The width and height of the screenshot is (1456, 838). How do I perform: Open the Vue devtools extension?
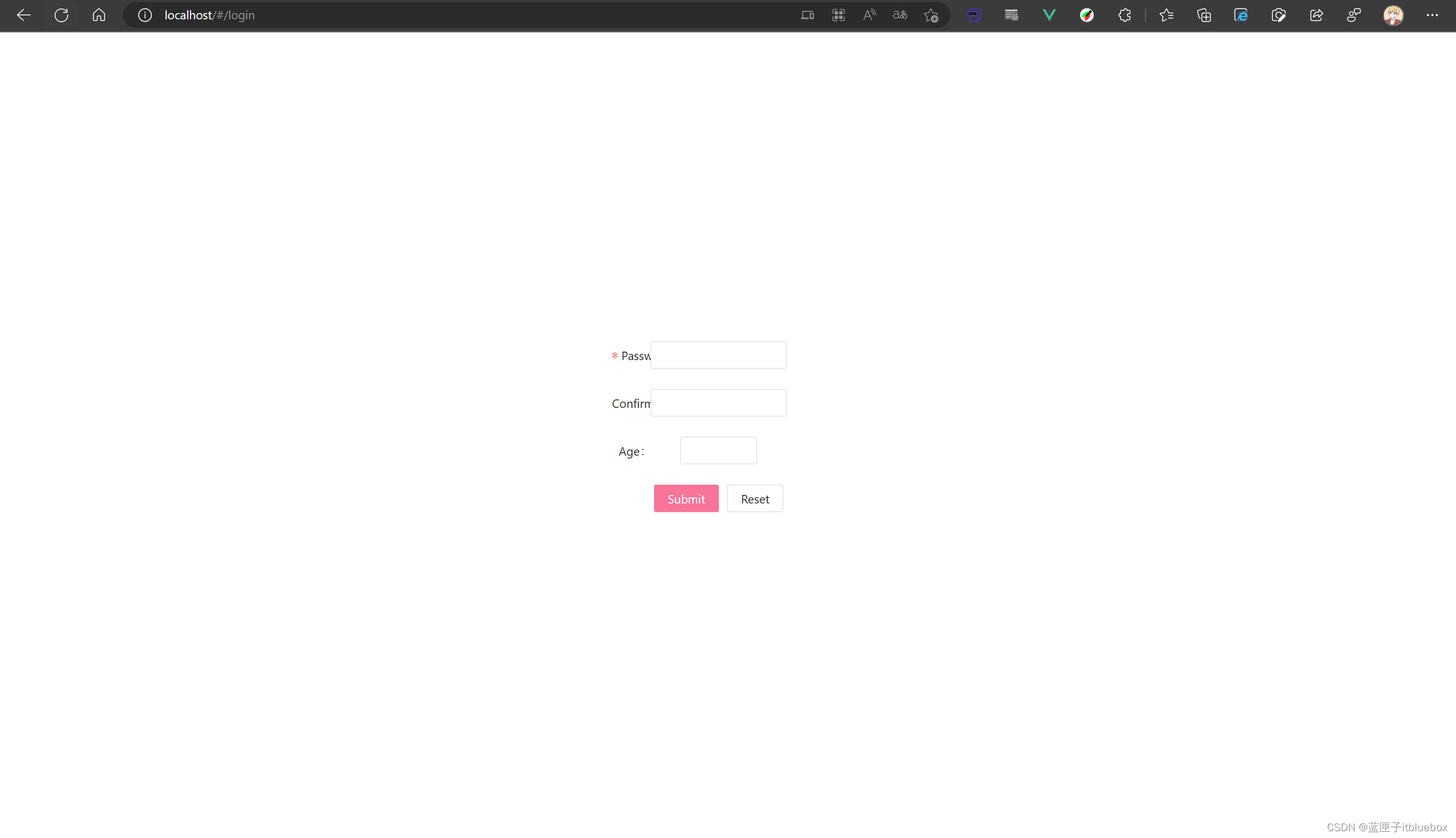(x=1049, y=15)
